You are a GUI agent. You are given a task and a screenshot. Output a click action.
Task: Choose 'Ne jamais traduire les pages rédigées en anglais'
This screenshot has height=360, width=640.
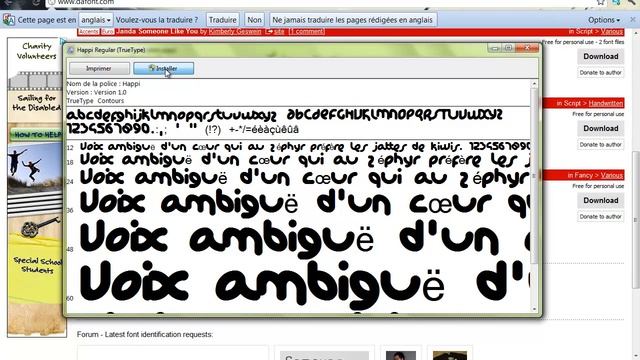point(352,20)
